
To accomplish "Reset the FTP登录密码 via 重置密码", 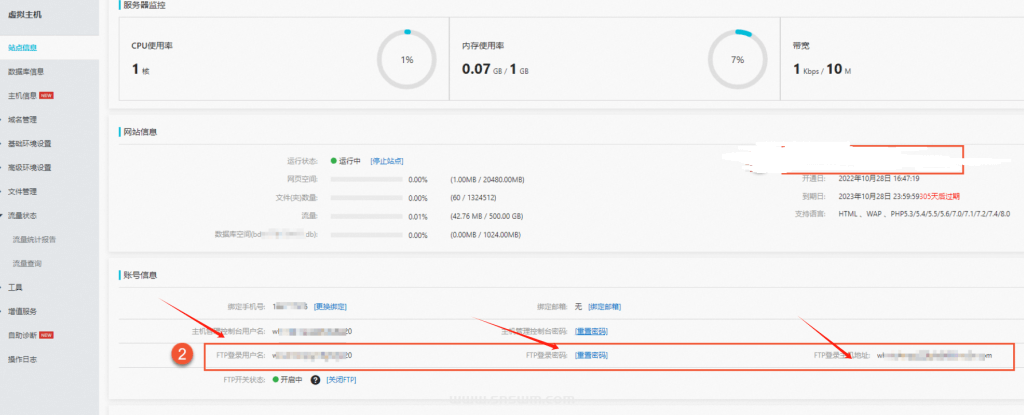I will click(591, 356).
